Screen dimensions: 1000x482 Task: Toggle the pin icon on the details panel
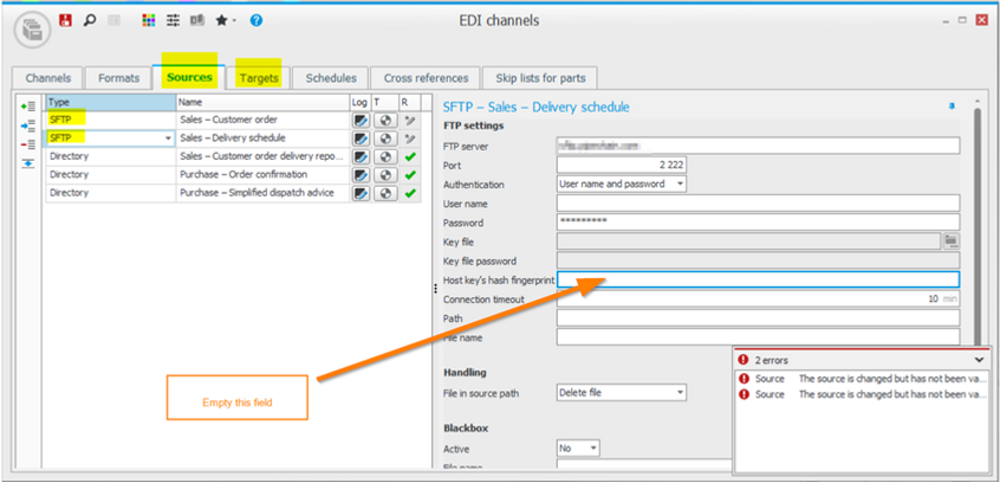pos(951,105)
